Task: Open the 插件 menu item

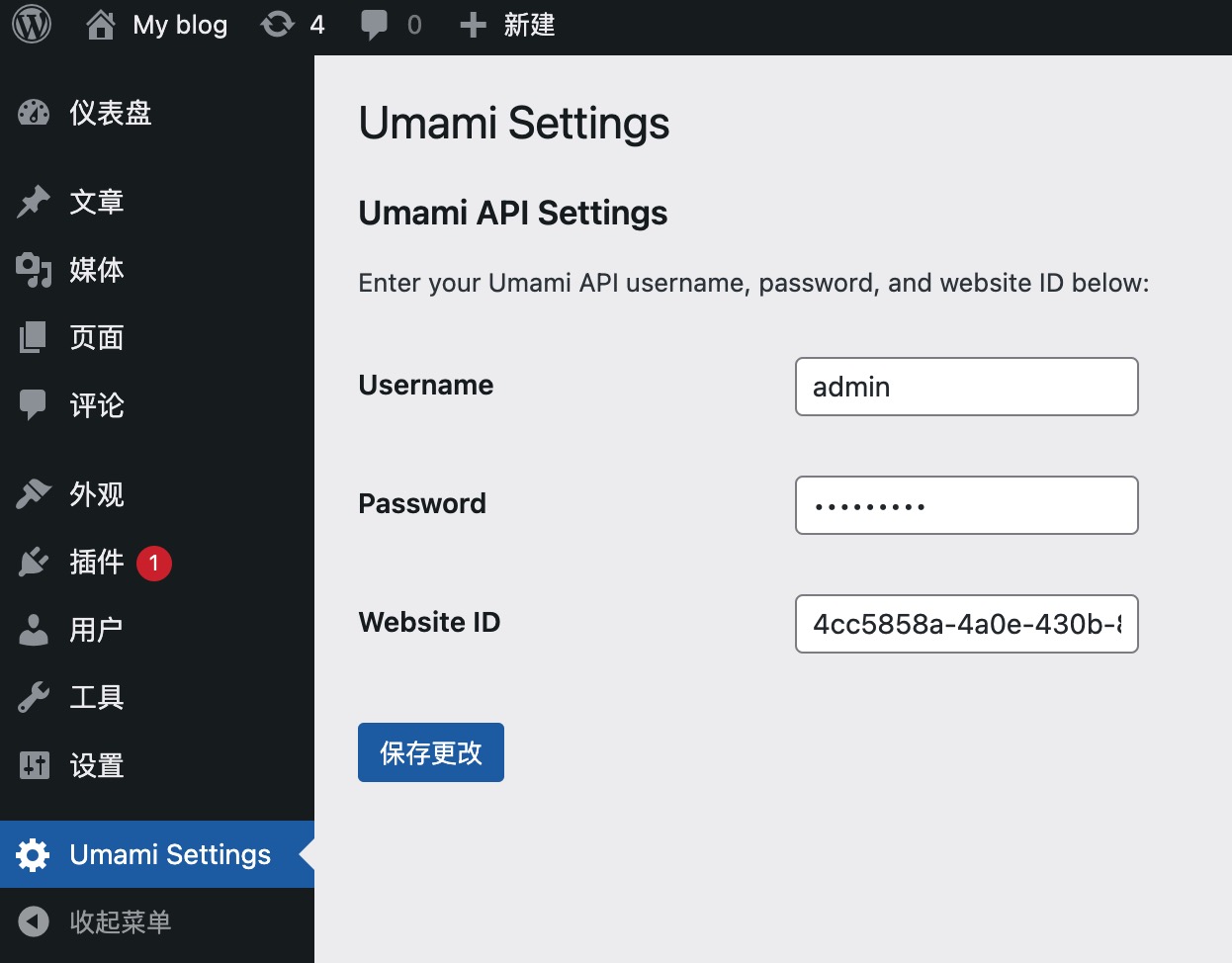Action: coord(157,562)
